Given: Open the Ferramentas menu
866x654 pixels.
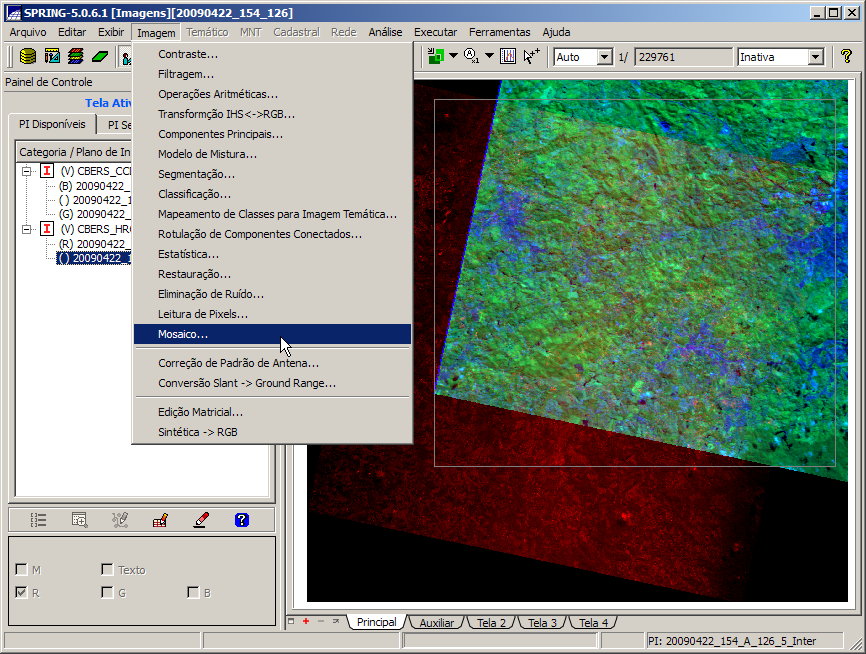Looking at the screenshot, I should click(x=500, y=32).
